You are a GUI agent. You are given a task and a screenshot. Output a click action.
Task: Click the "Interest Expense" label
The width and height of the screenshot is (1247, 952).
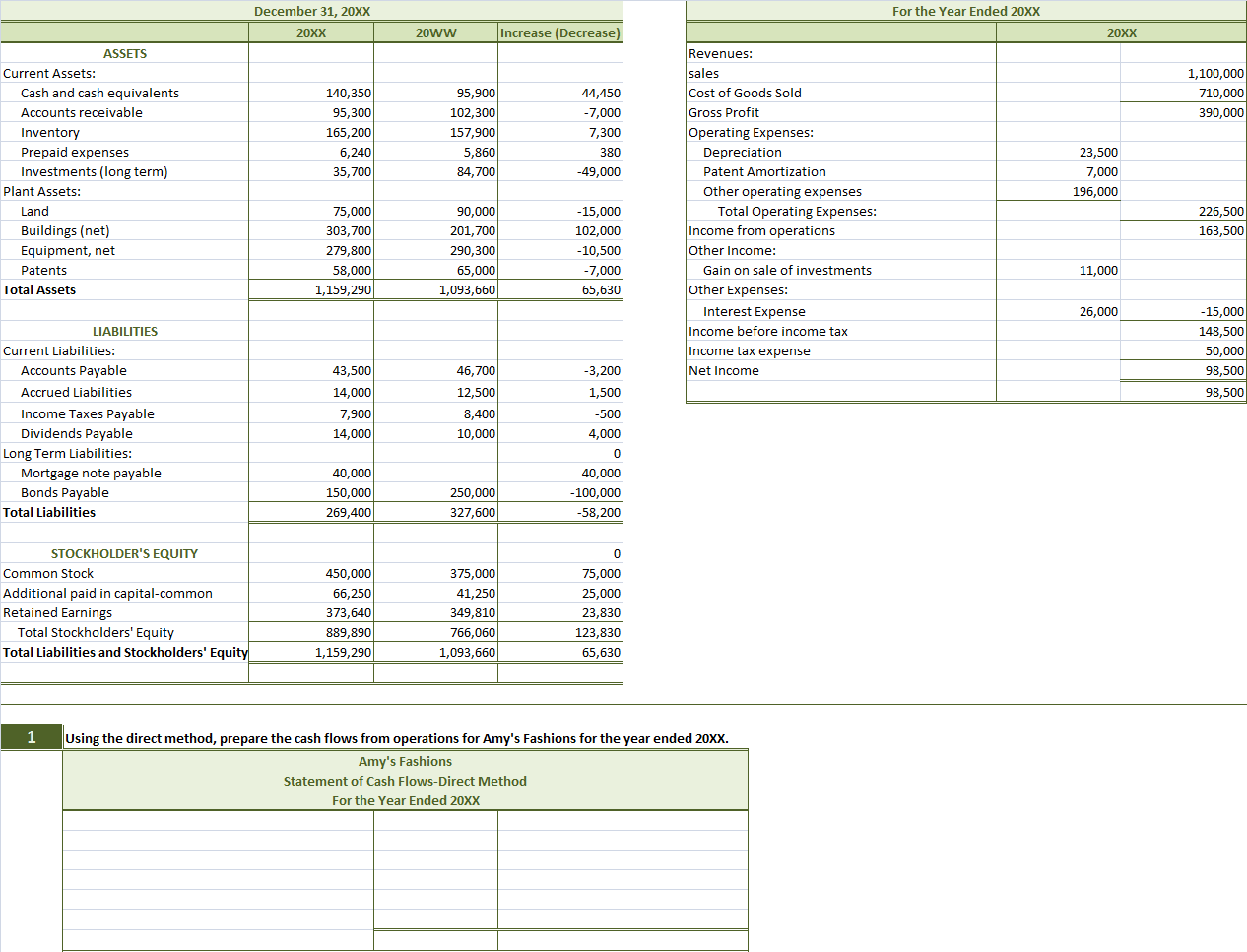(x=755, y=311)
